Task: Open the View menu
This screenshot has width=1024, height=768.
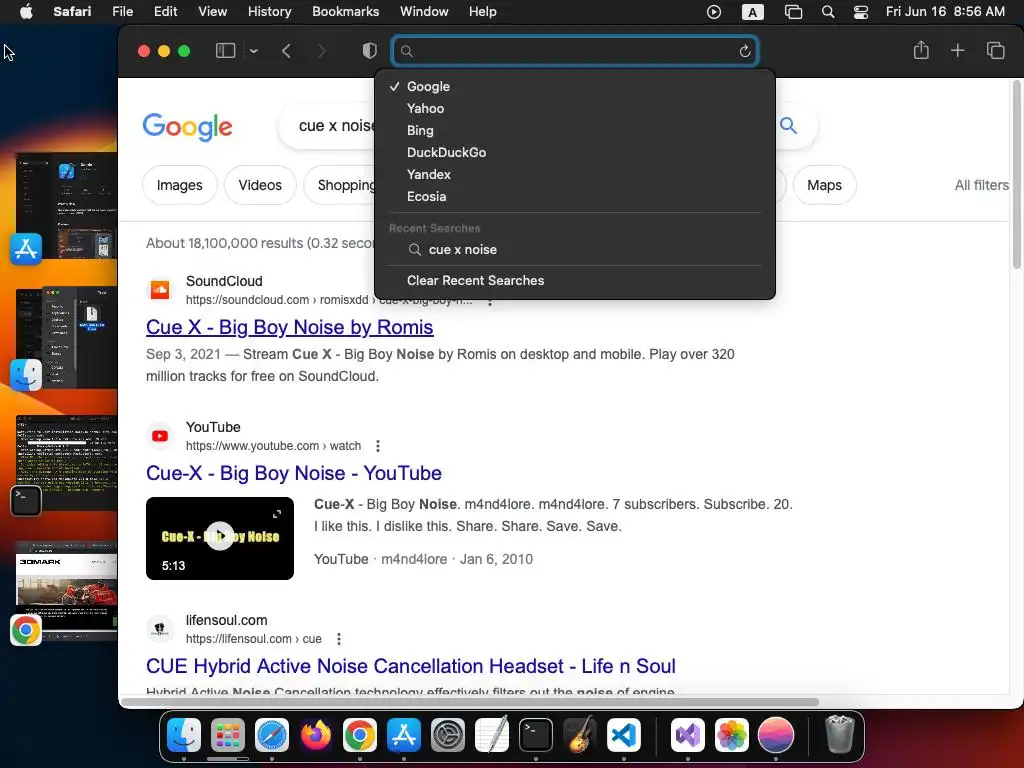Action: click(212, 12)
